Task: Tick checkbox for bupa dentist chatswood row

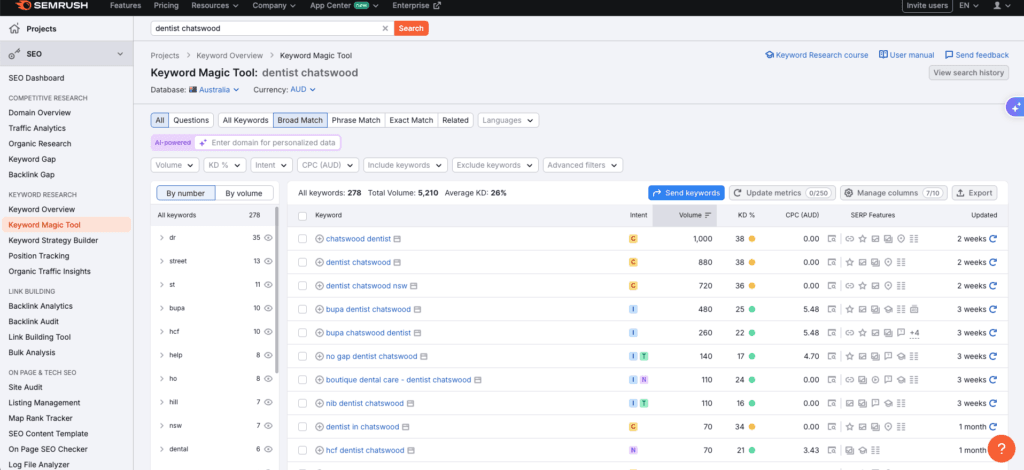Action: click(302, 309)
